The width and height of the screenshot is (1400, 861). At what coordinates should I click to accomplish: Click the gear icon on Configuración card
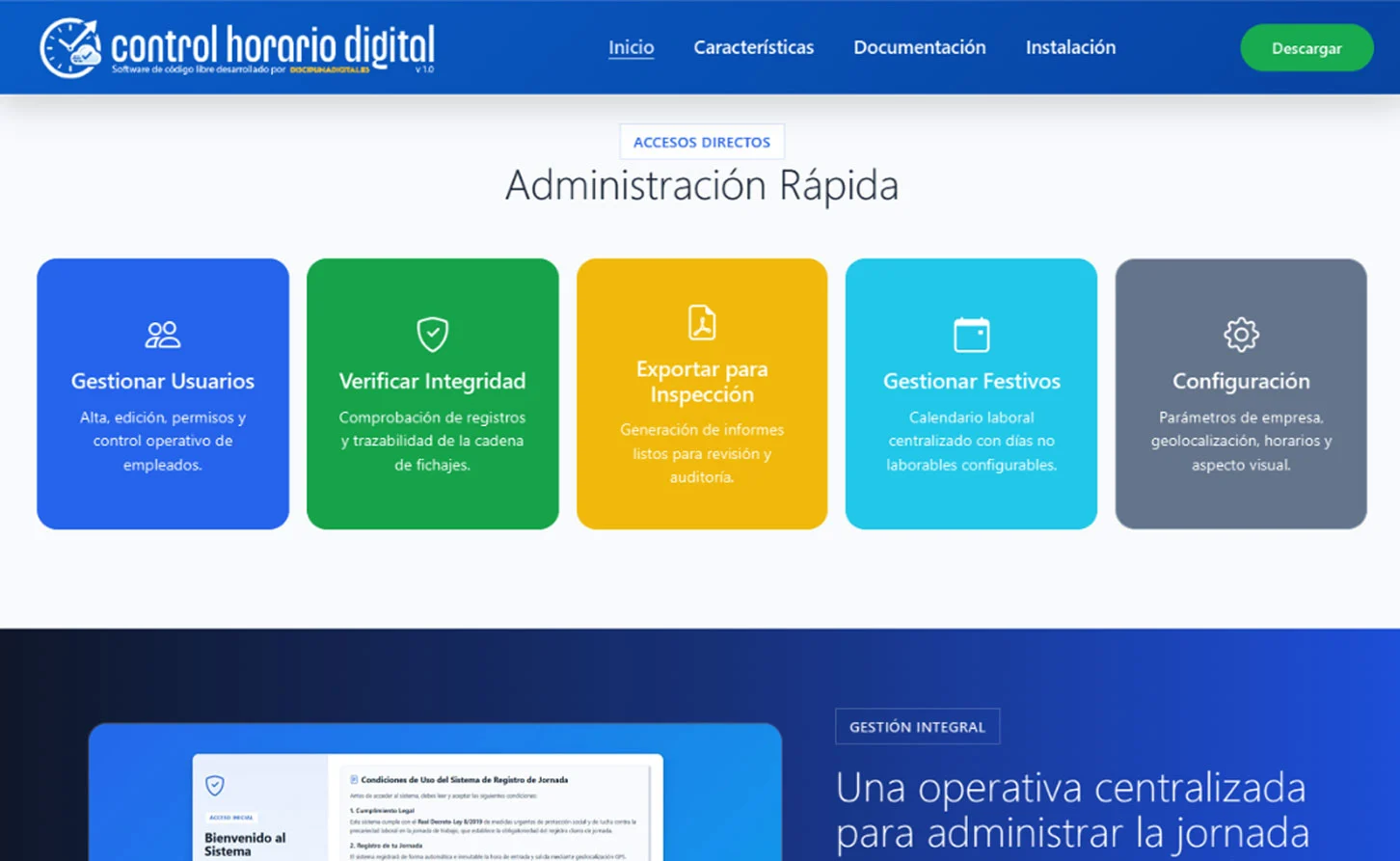(1241, 335)
